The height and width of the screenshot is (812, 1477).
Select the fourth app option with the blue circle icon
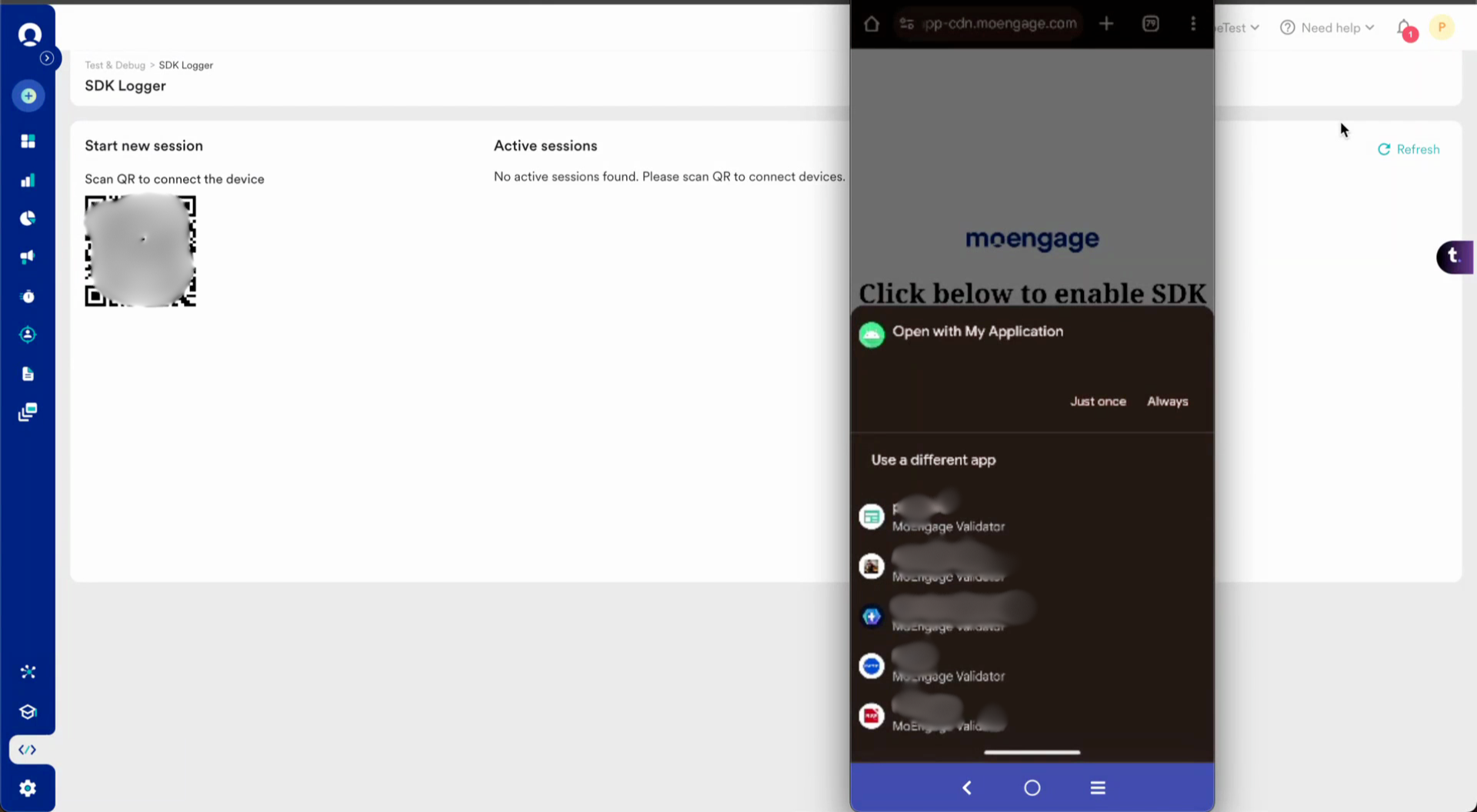[1032, 667]
